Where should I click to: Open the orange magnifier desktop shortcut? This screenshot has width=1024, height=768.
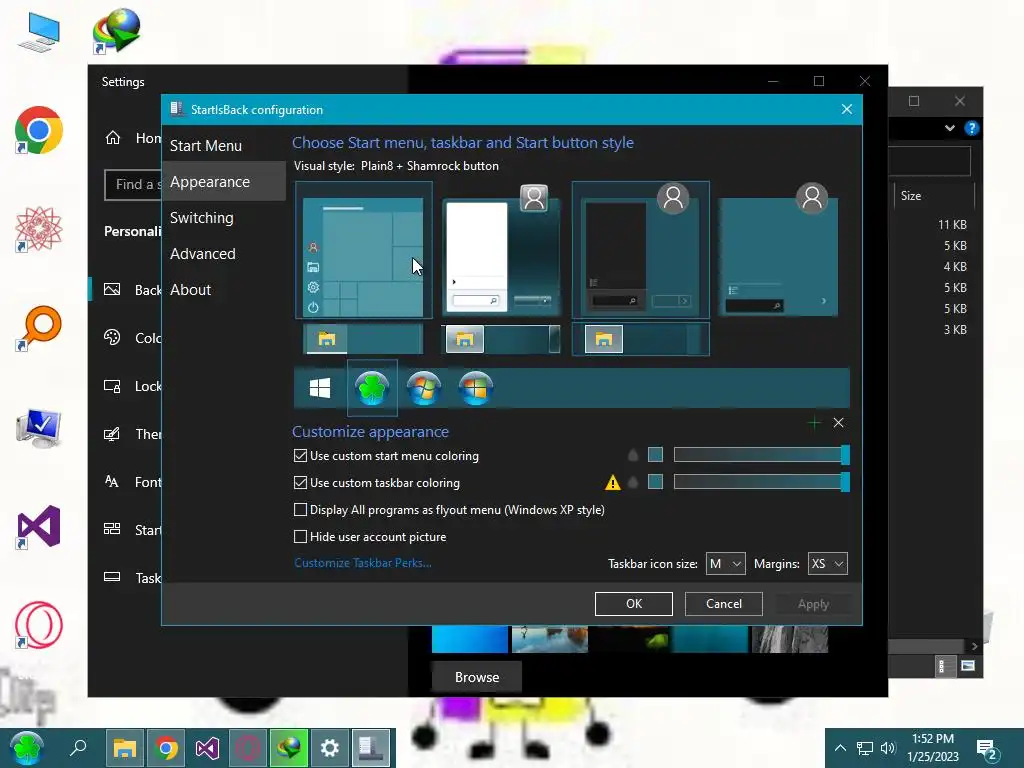click(39, 328)
